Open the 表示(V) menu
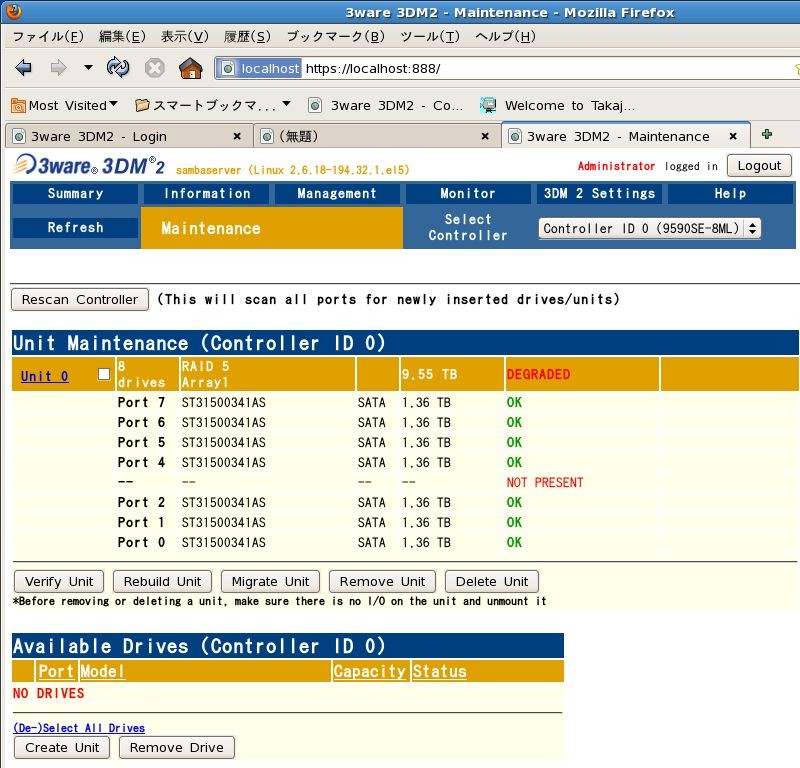Image resolution: width=800 pixels, height=768 pixels. 185,36
